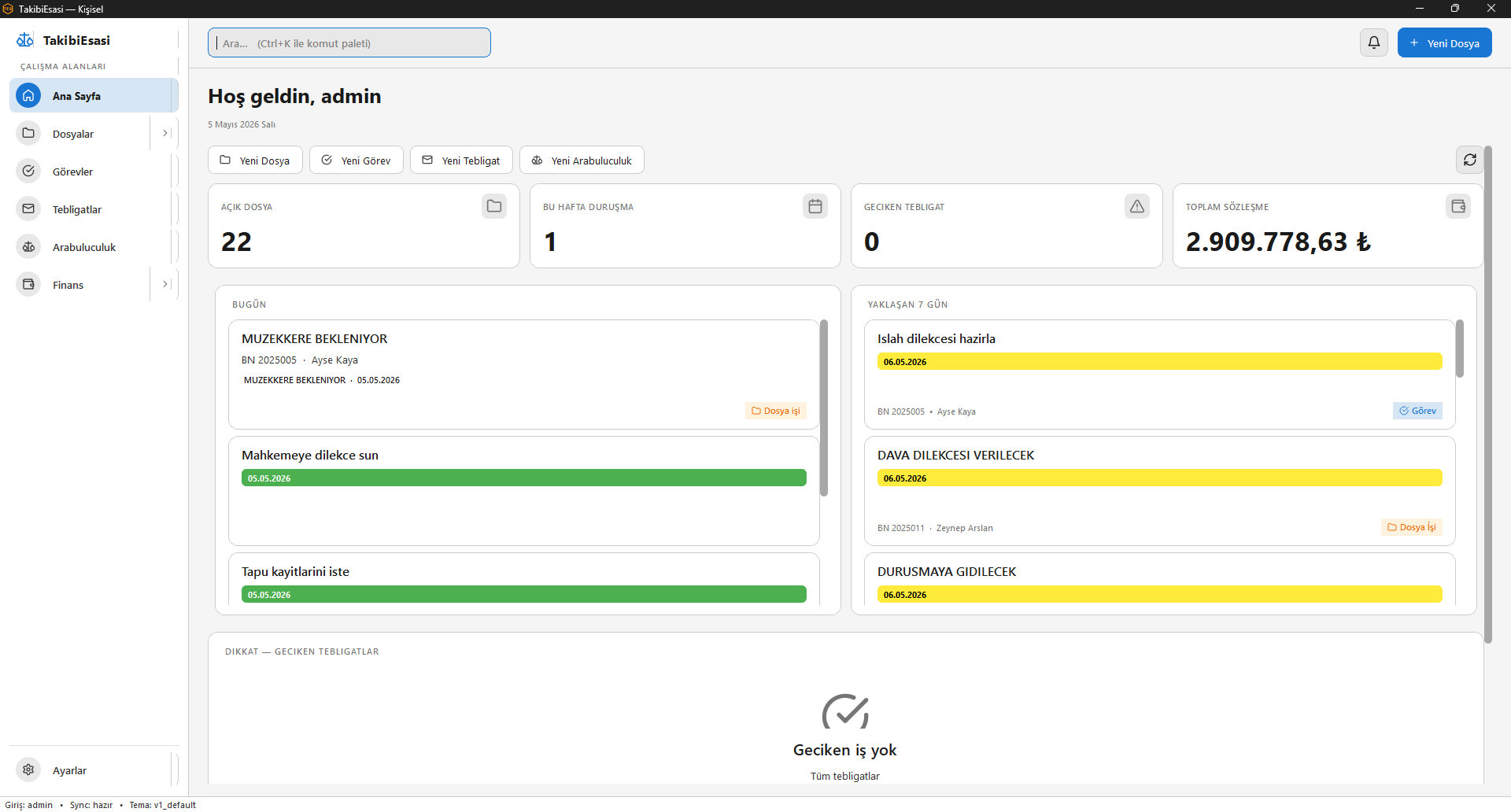The width and height of the screenshot is (1511, 812).
Task: Click the calendar icon on Bu Hafta Duruşma card
Action: tap(815, 206)
